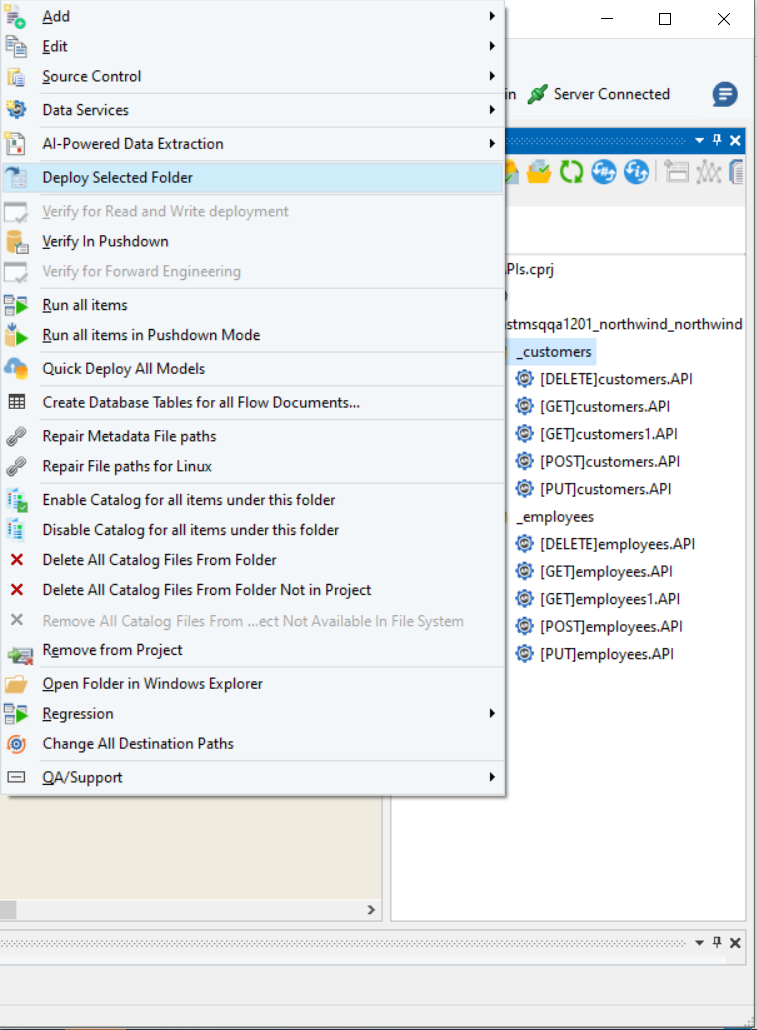Select Quick Deploy All Models
This screenshot has height=1030, width=757.
pos(124,369)
